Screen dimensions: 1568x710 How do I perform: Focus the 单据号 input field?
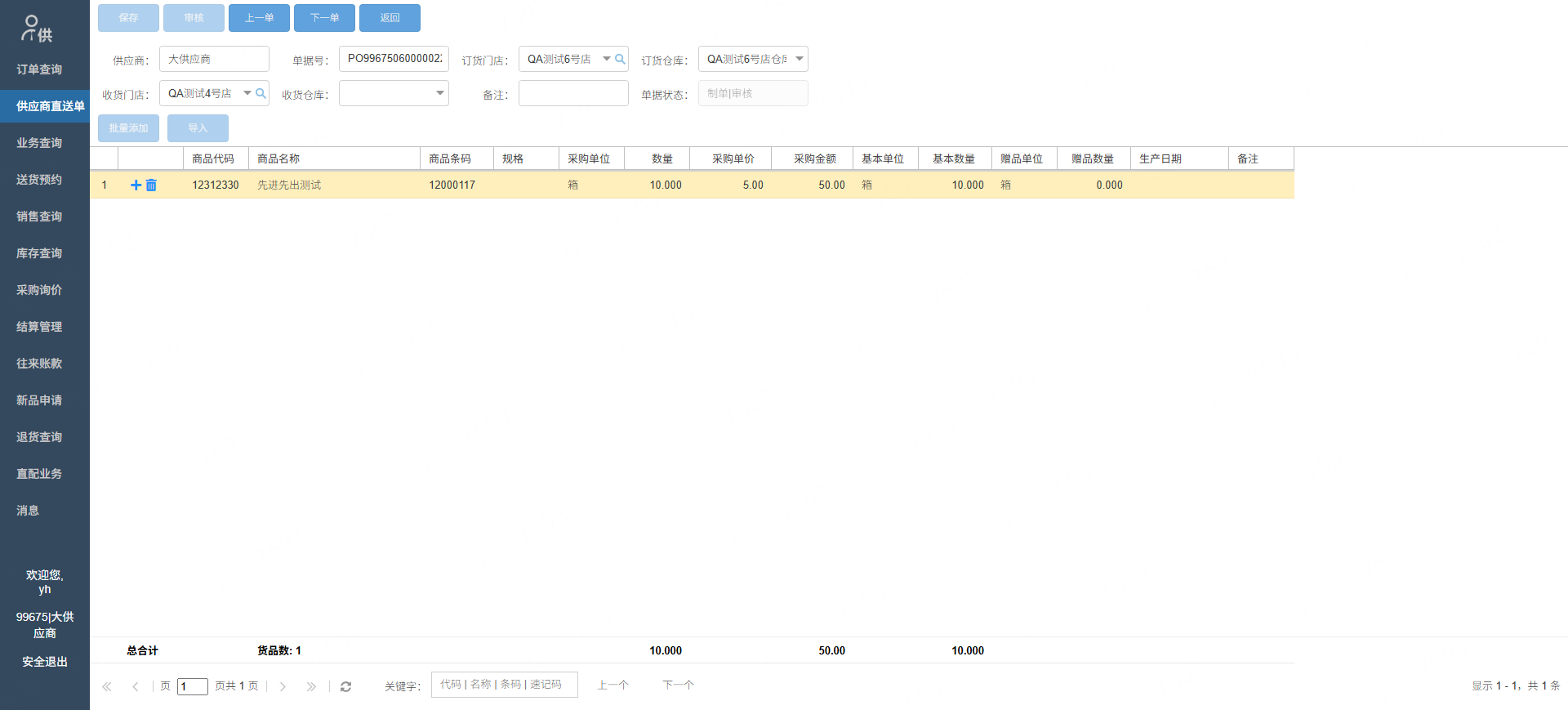point(394,59)
